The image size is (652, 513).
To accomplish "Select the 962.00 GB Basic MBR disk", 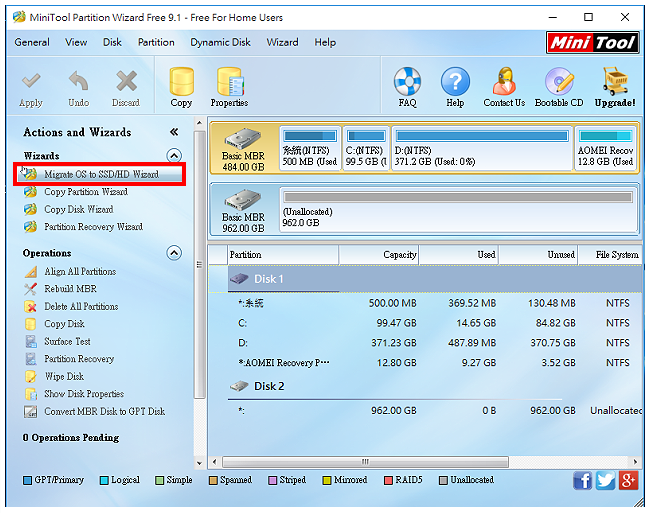I will (244, 210).
